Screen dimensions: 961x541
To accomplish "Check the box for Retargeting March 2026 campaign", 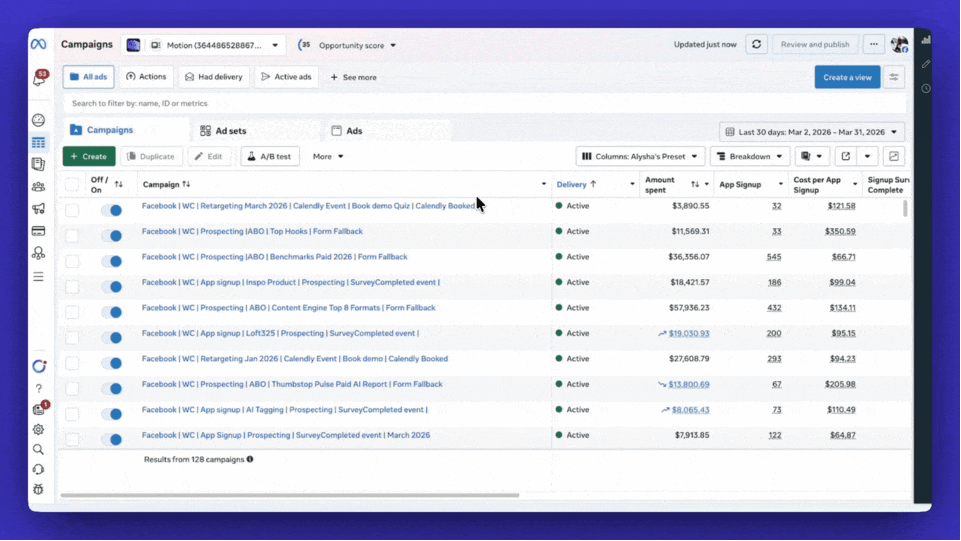I will pos(72,210).
